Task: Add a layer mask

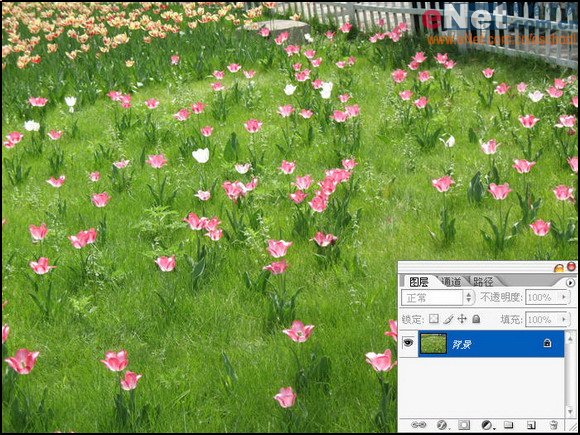Action: click(x=465, y=425)
